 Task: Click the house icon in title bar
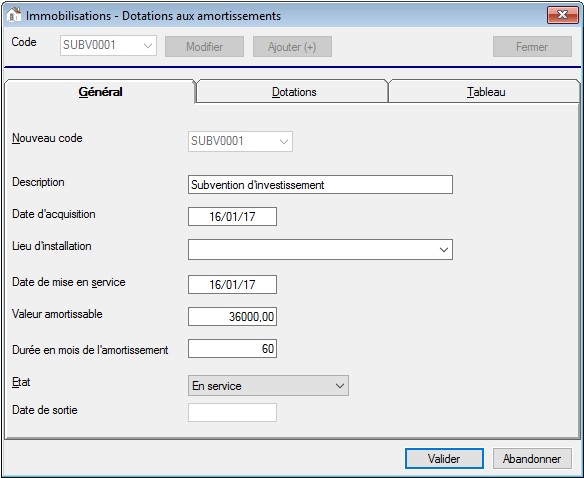pos(14,15)
